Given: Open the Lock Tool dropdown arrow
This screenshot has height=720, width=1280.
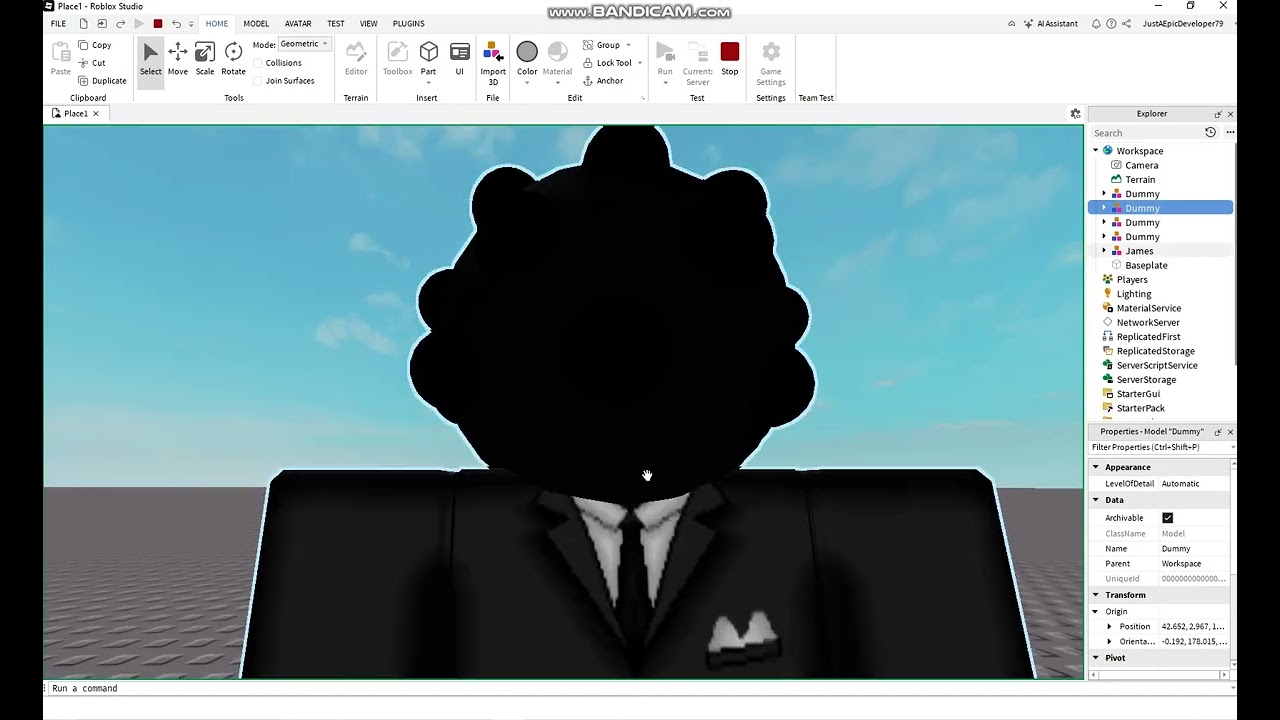Looking at the screenshot, I should pos(640,63).
